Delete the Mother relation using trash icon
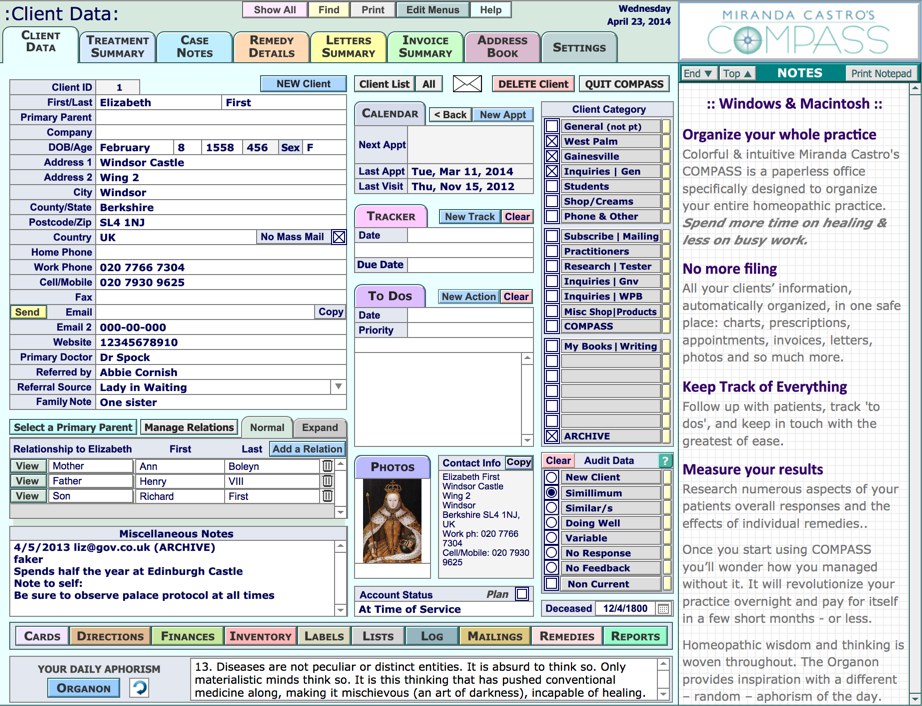Image resolution: width=922 pixels, height=706 pixels. [x=327, y=466]
